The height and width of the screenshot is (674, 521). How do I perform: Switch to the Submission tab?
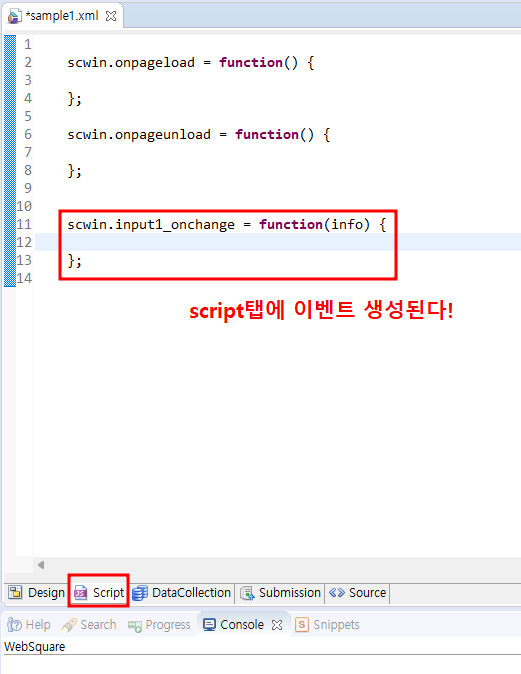click(x=280, y=593)
